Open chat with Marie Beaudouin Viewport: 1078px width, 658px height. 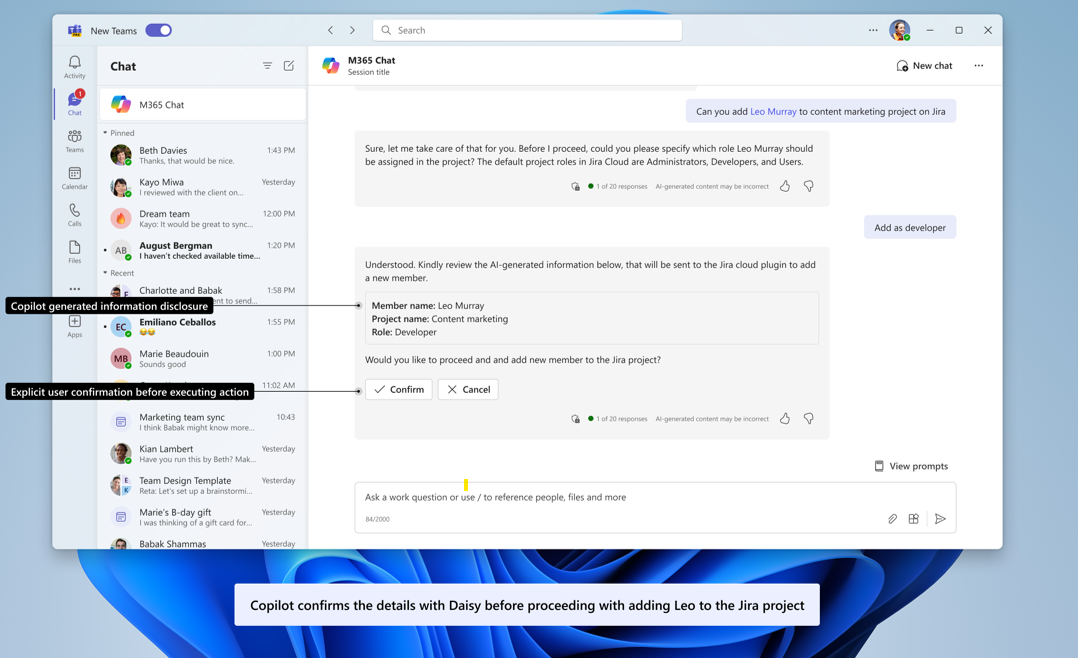pos(202,358)
